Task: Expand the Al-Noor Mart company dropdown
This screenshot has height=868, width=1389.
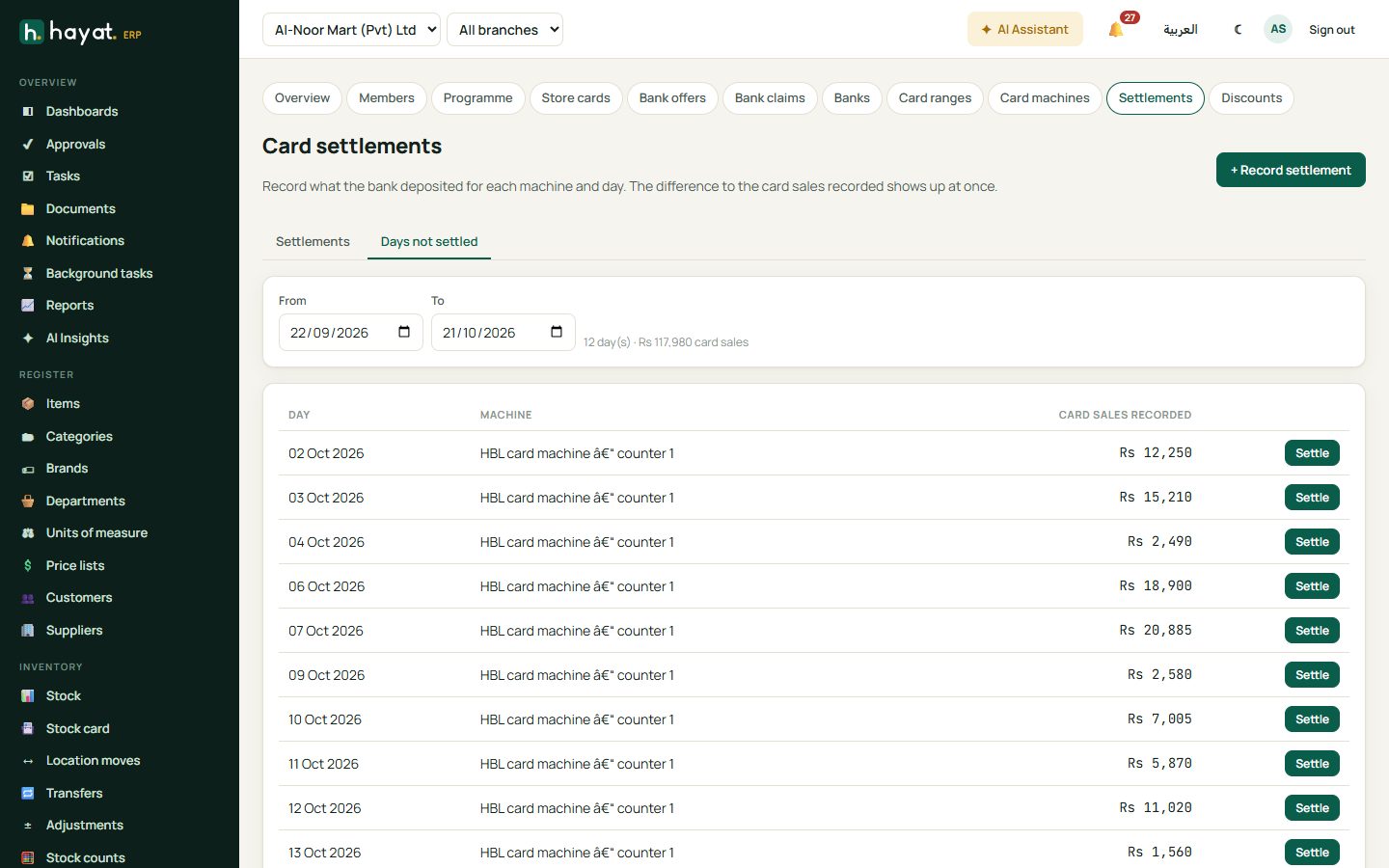Action: [351, 29]
